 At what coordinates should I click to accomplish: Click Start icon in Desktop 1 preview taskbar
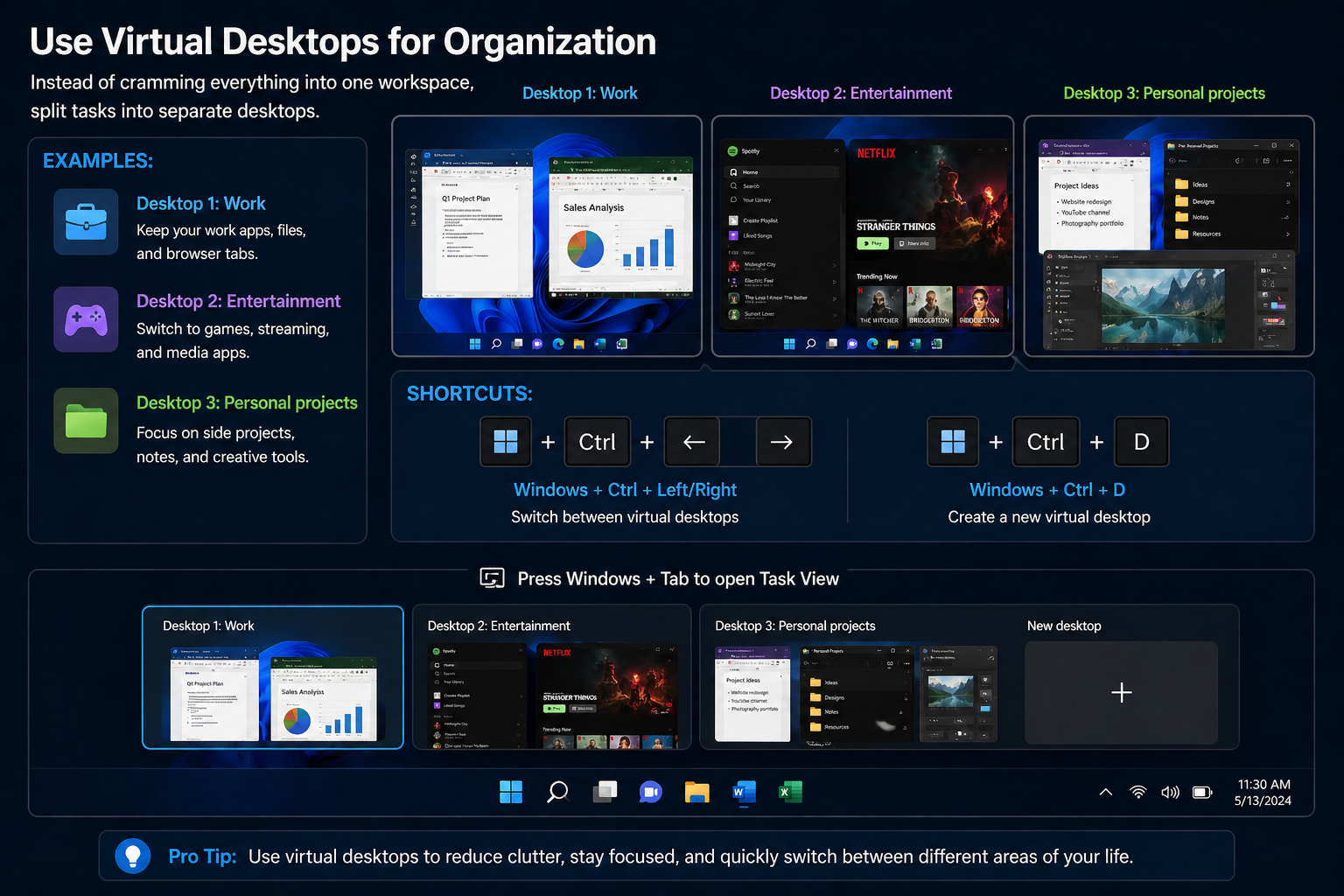pyautogui.click(x=475, y=344)
